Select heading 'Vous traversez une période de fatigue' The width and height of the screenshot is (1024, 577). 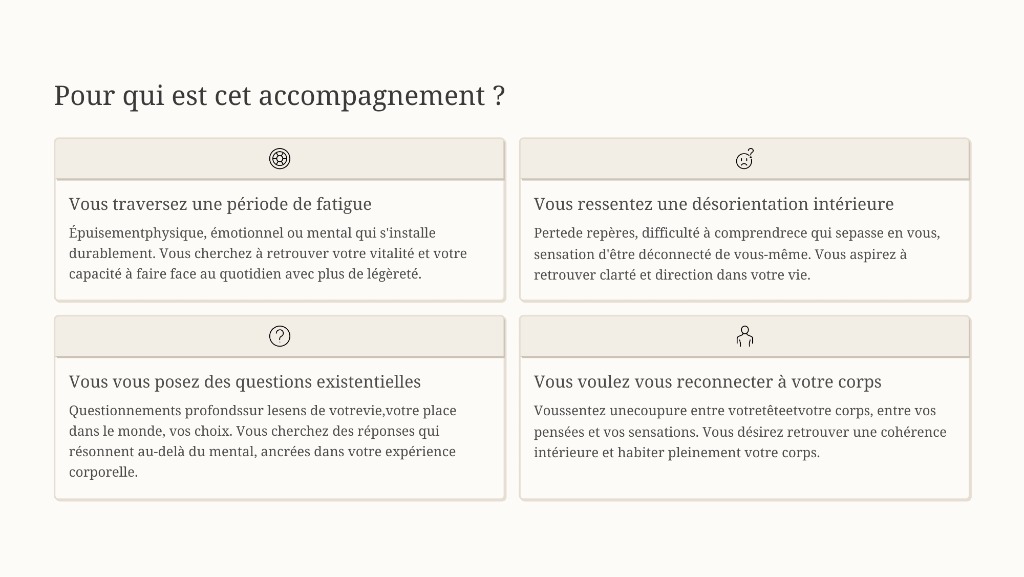point(220,204)
